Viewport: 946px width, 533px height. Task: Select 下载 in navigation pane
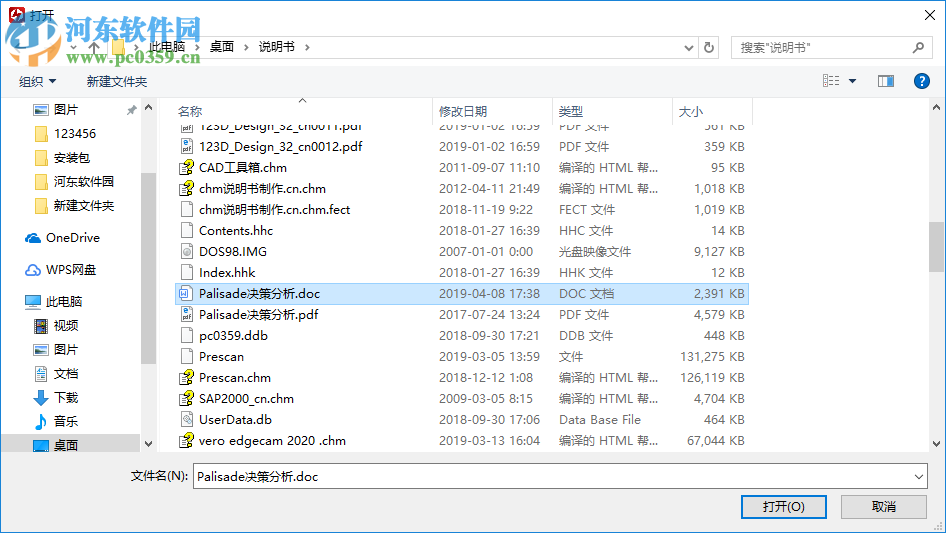pyautogui.click(x=66, y=397)
